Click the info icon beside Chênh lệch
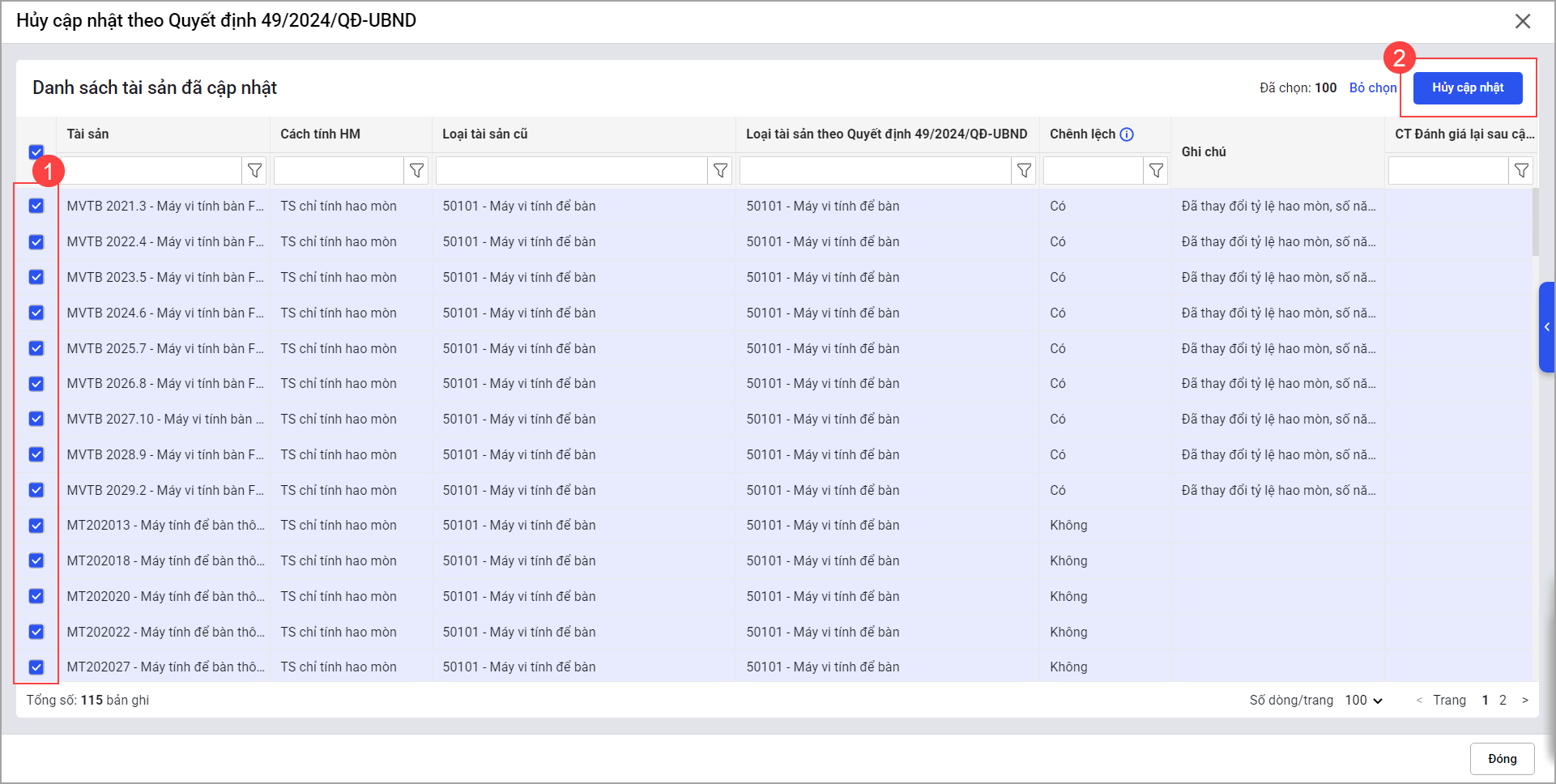This screenshot has height=784, width=1556. pos(1127,134)
